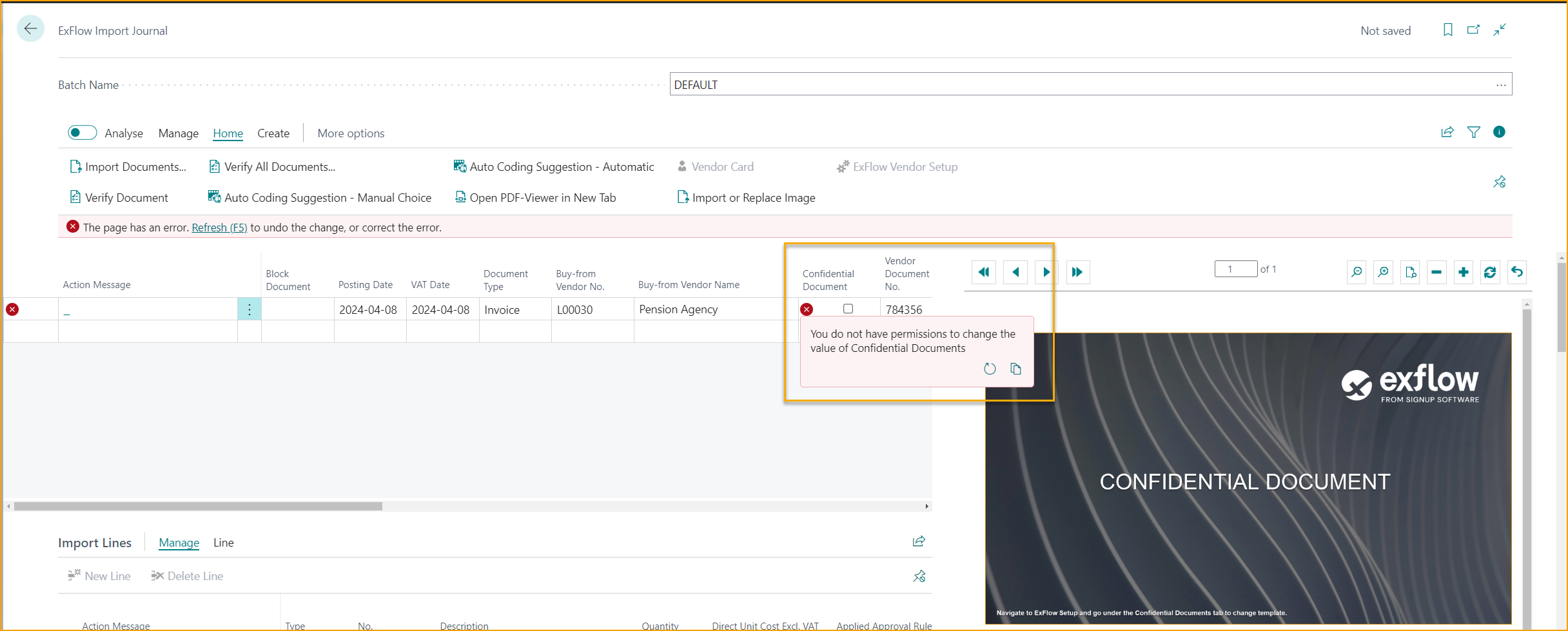
Task: Click the PDF page number field
Action: (x=1235, y=269)
